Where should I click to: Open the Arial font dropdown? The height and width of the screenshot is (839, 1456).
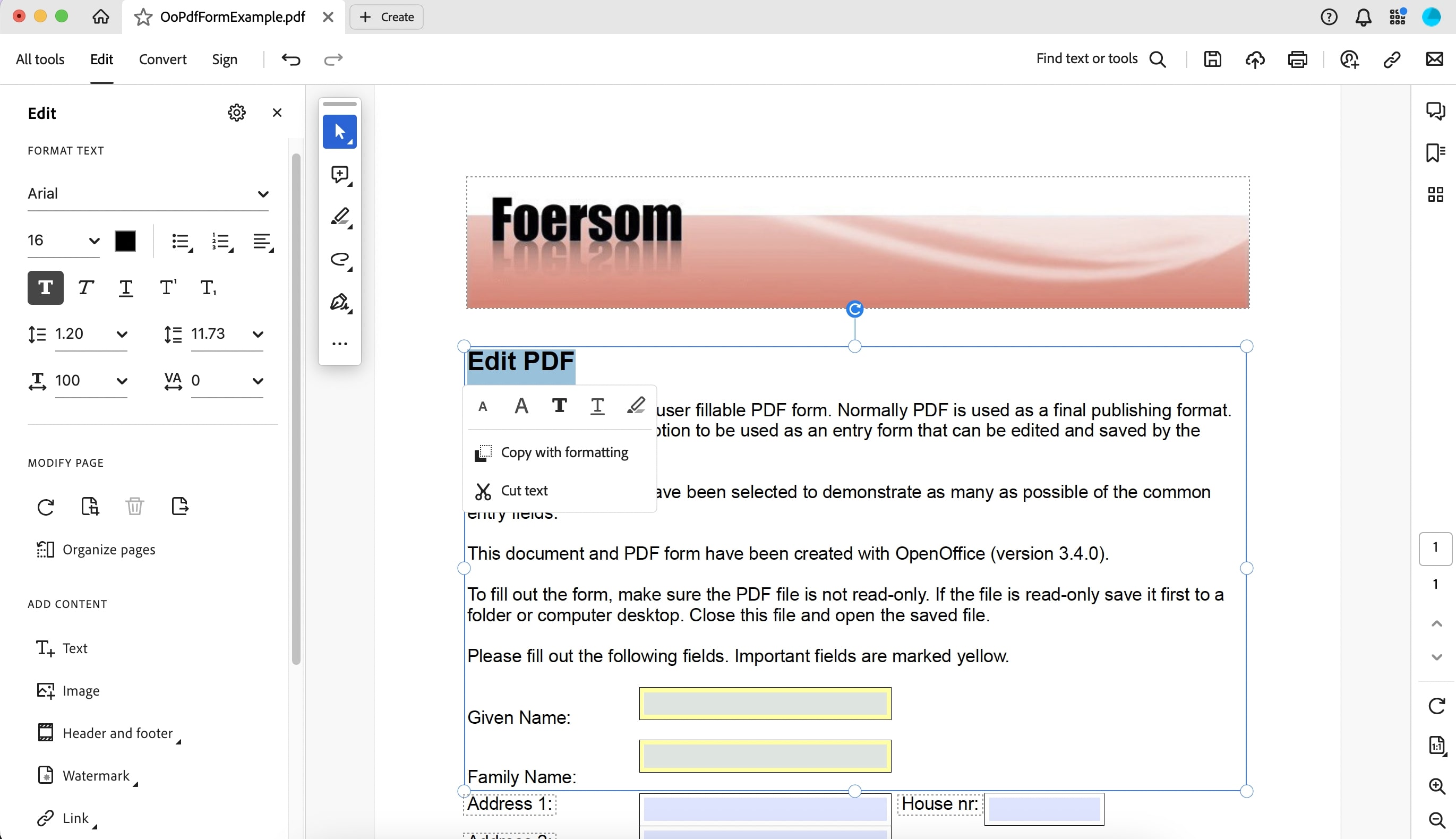(263, 194)
